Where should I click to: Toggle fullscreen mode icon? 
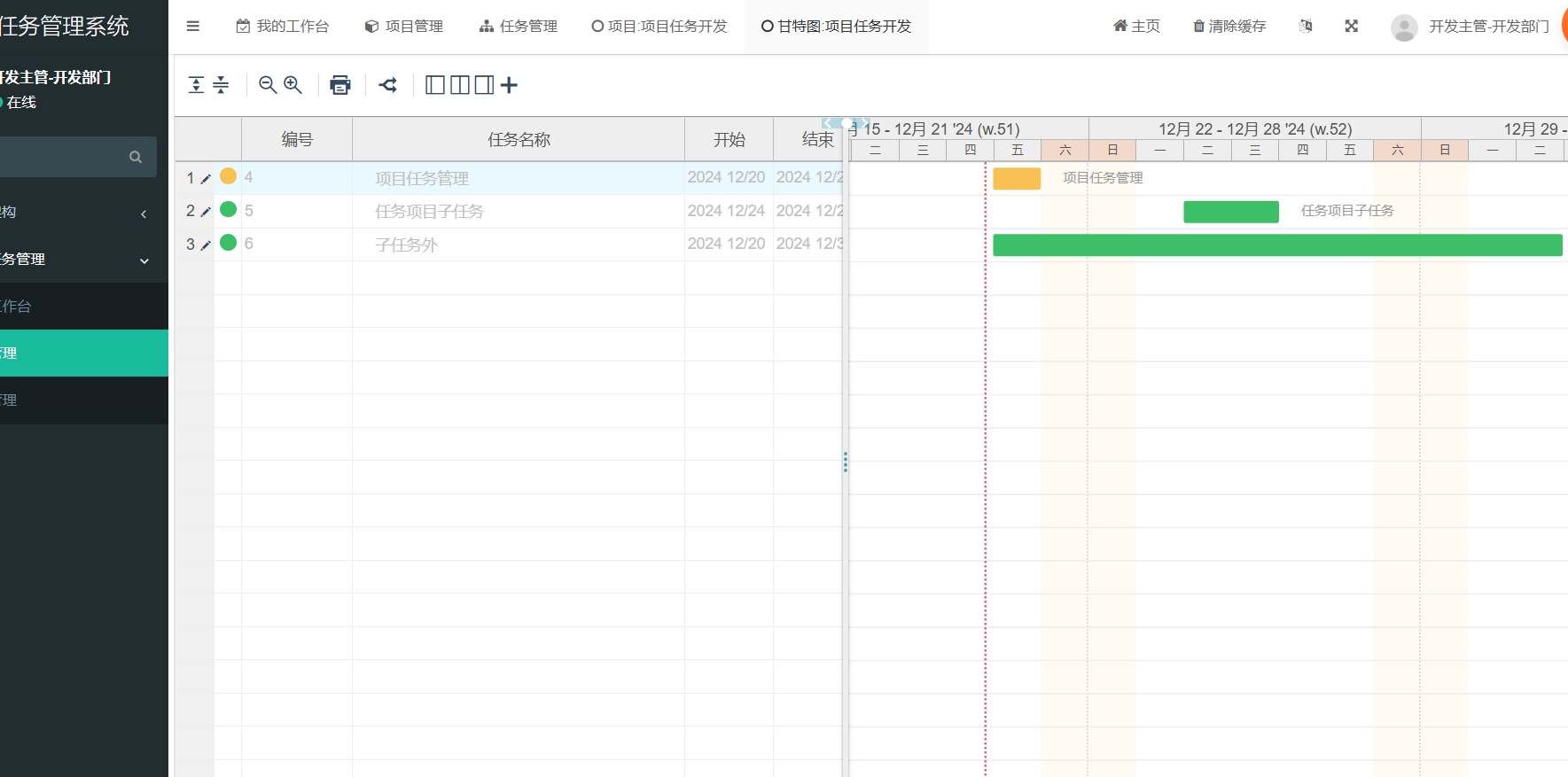click(1351, 27)
